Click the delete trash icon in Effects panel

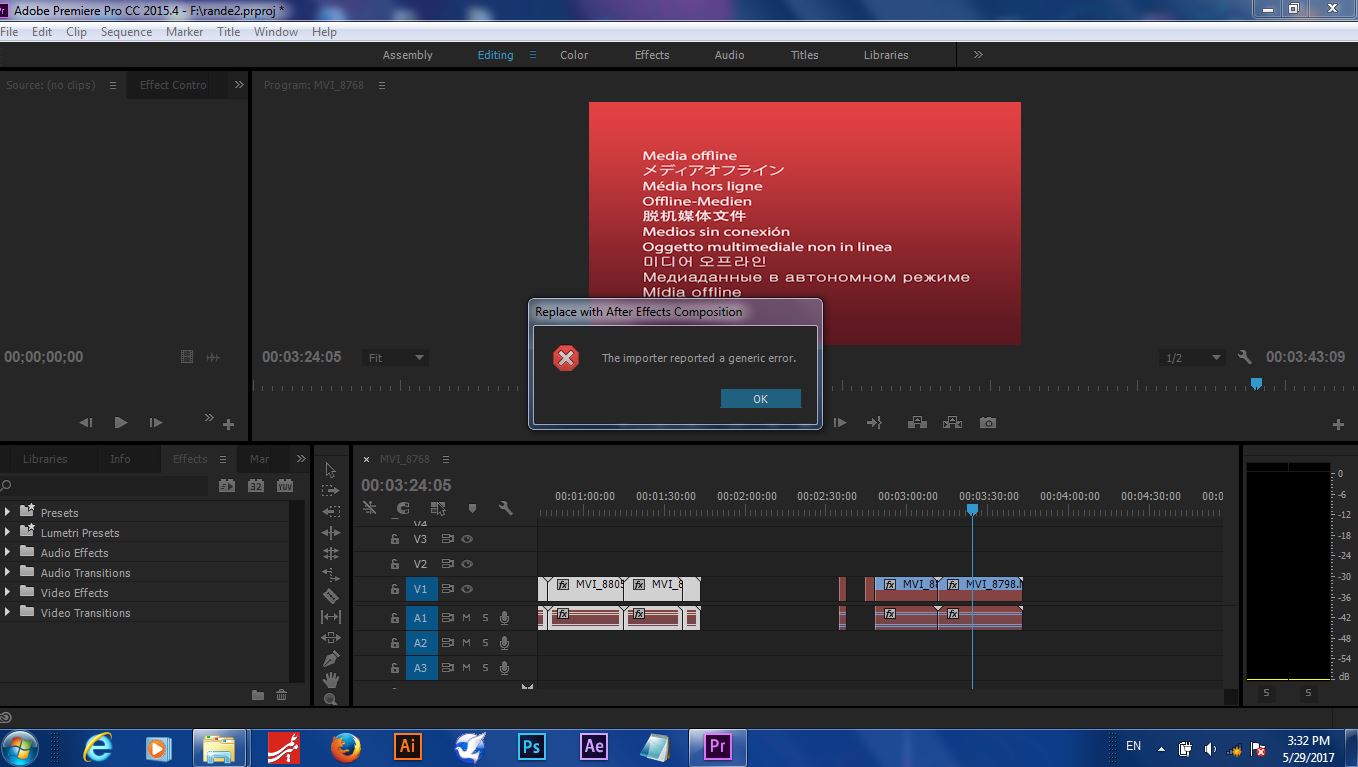tap(281, 695)
